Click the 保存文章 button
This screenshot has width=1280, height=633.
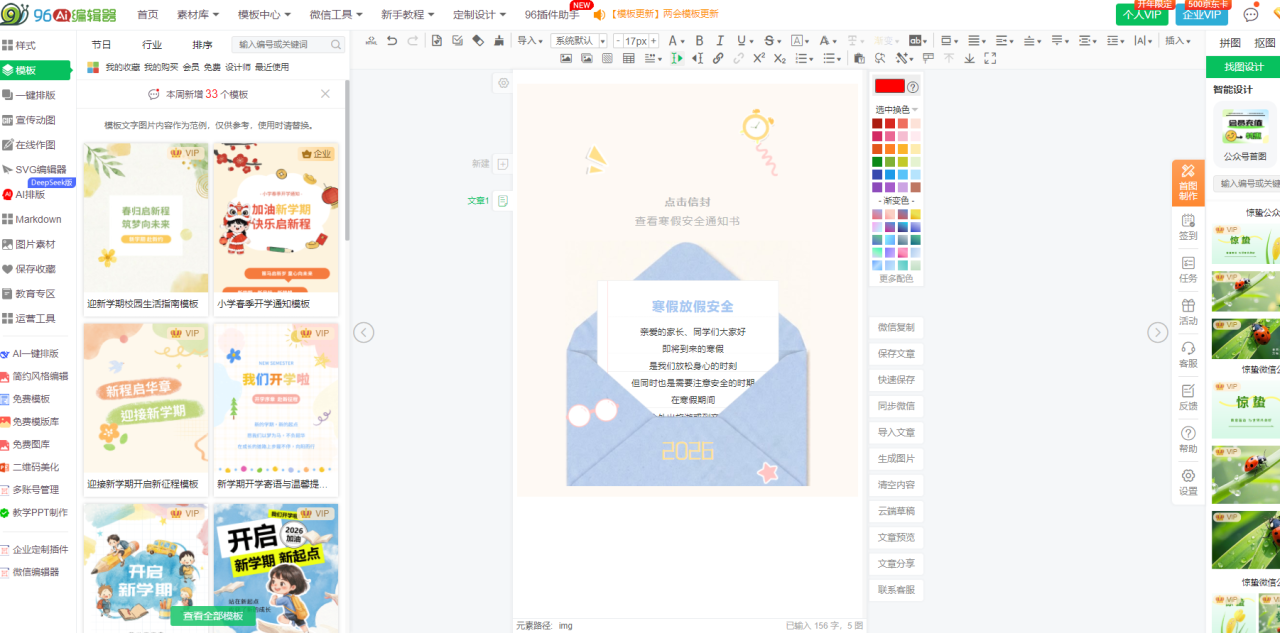[895, 354]
